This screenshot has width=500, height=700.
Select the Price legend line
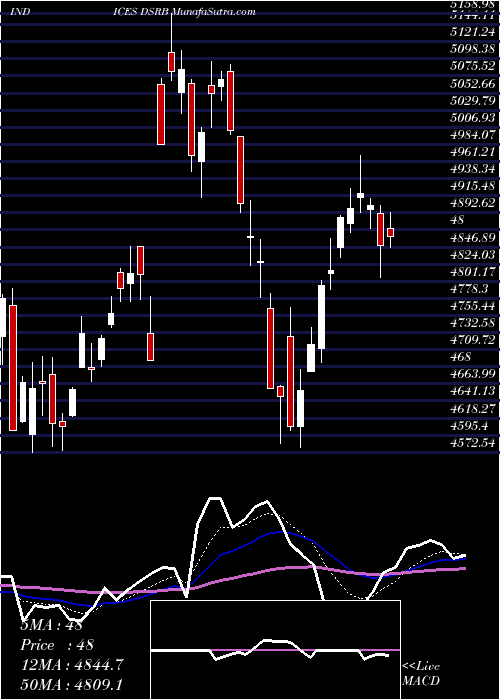57,645
